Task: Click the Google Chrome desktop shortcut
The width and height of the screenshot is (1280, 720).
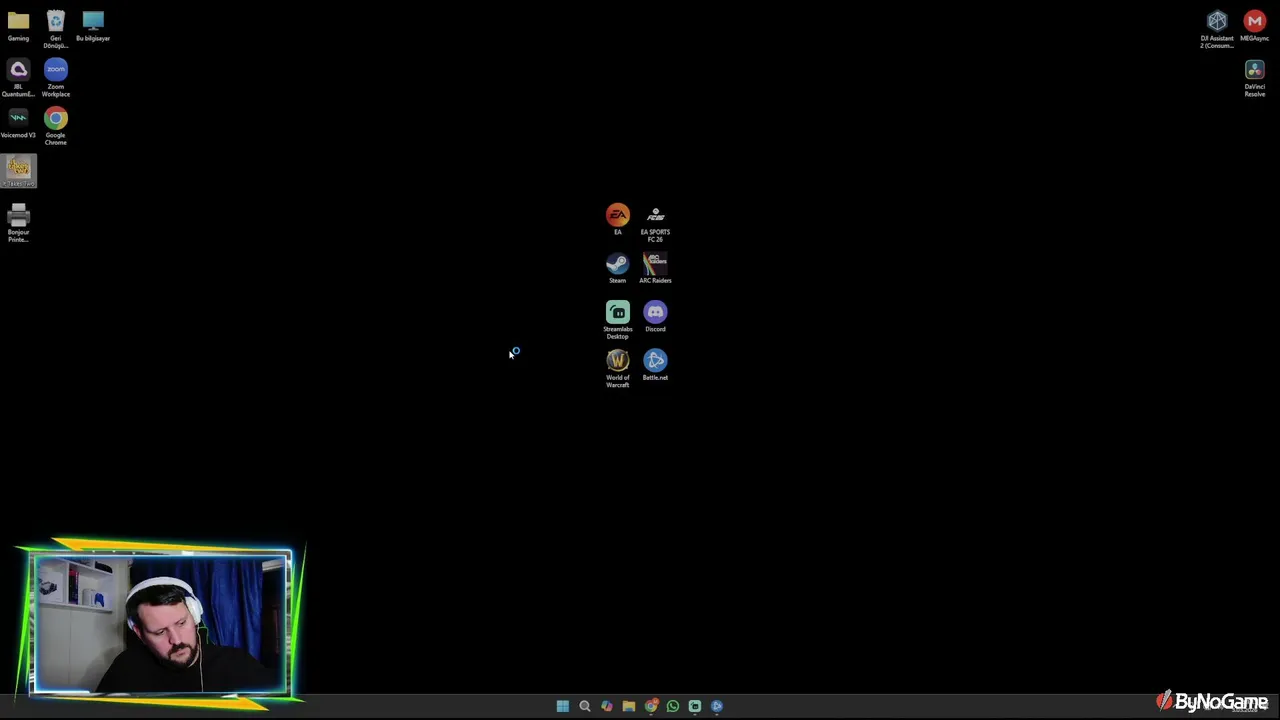Action: tap(56, 127)
